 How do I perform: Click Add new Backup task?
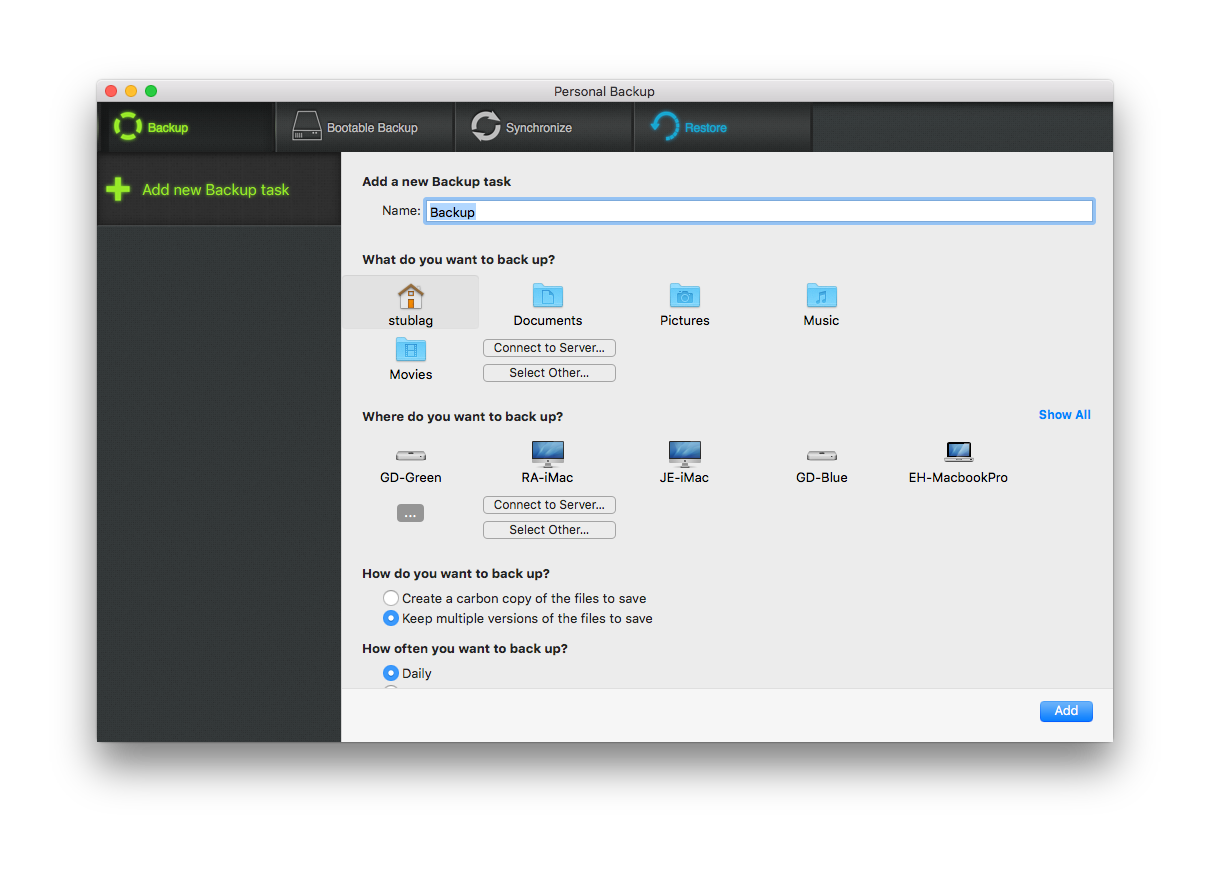pyautogui.click(x=219, y=189)
